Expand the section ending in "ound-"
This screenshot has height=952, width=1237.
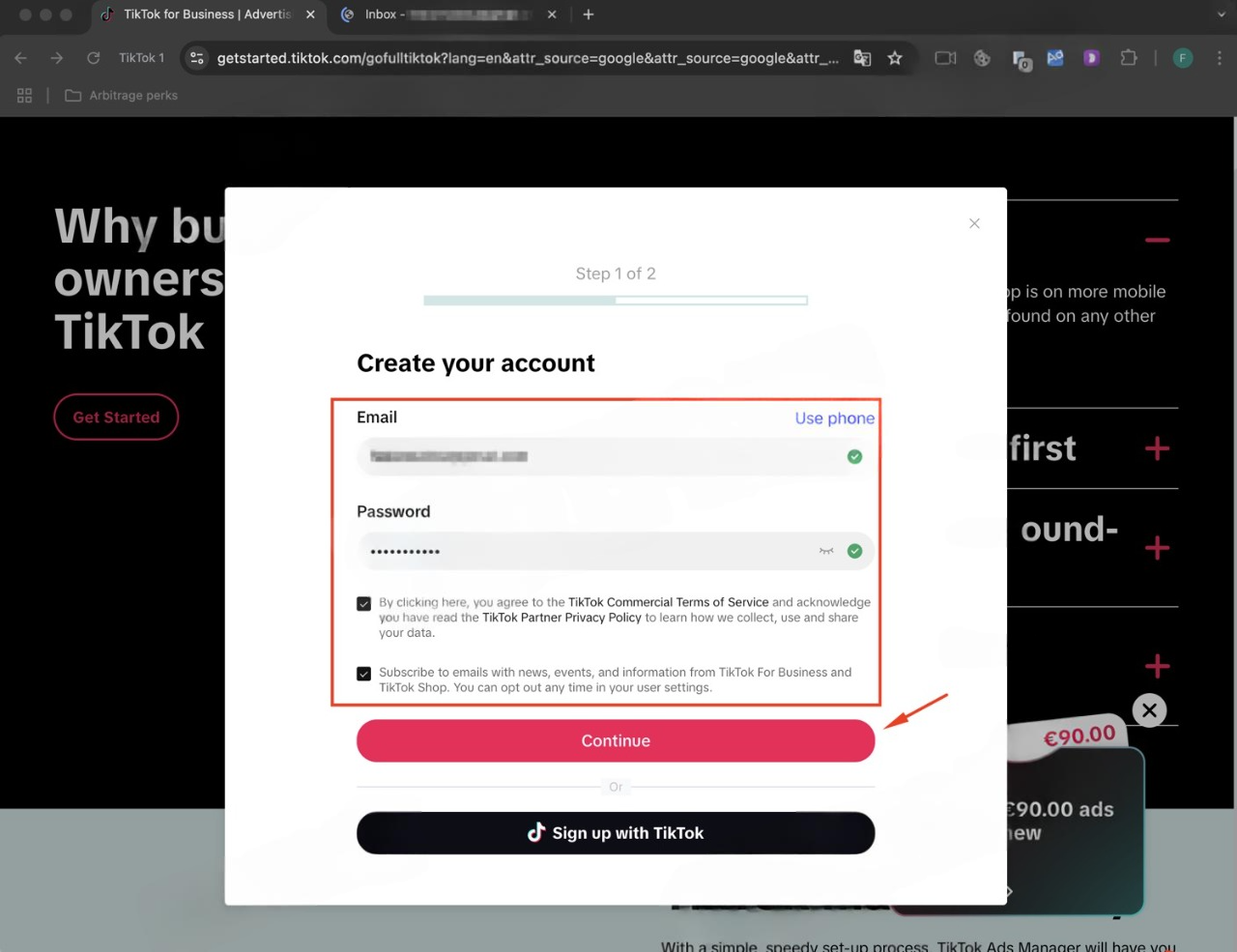[1157, 548]
